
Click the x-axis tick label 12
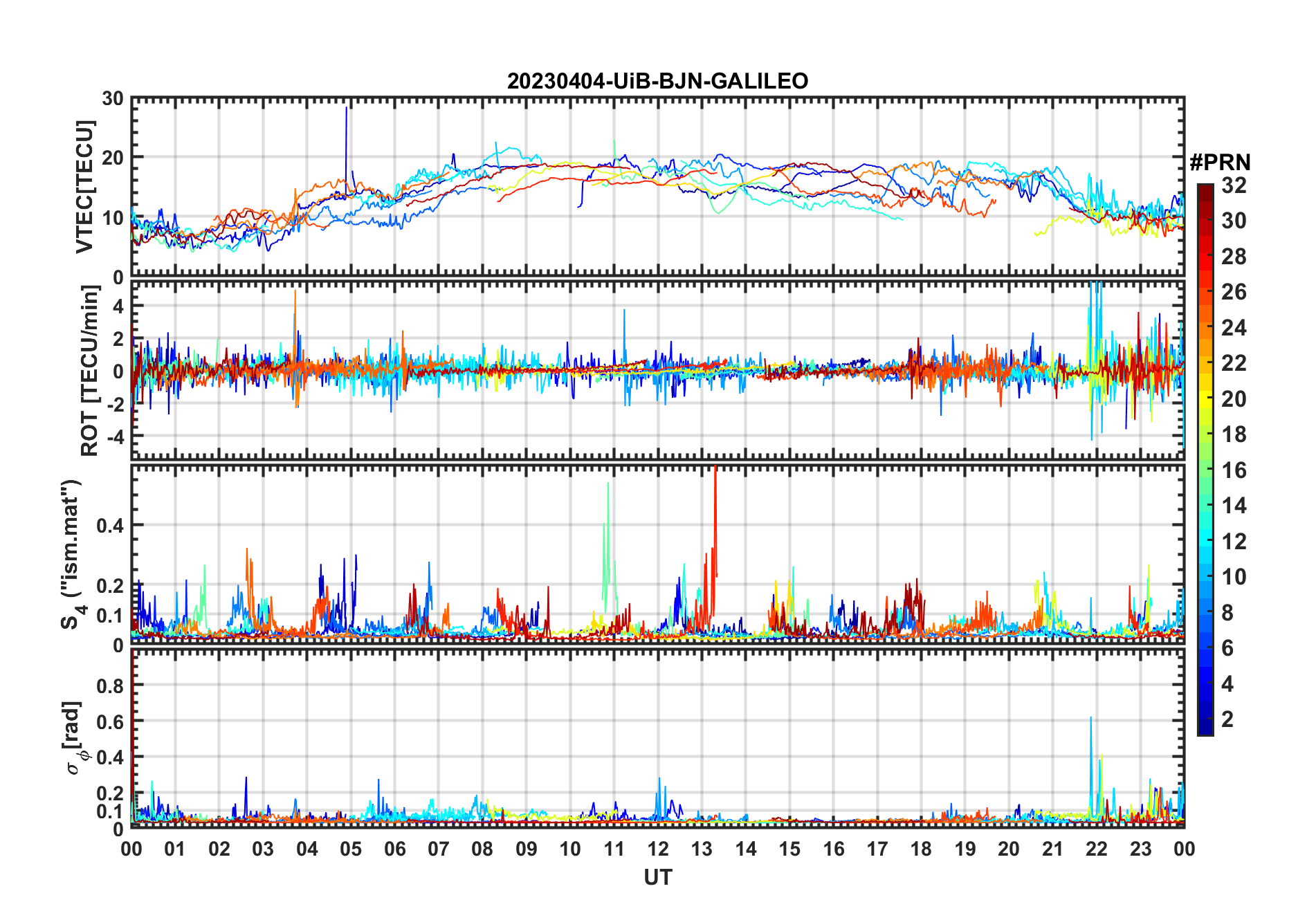tap(658, 849)
